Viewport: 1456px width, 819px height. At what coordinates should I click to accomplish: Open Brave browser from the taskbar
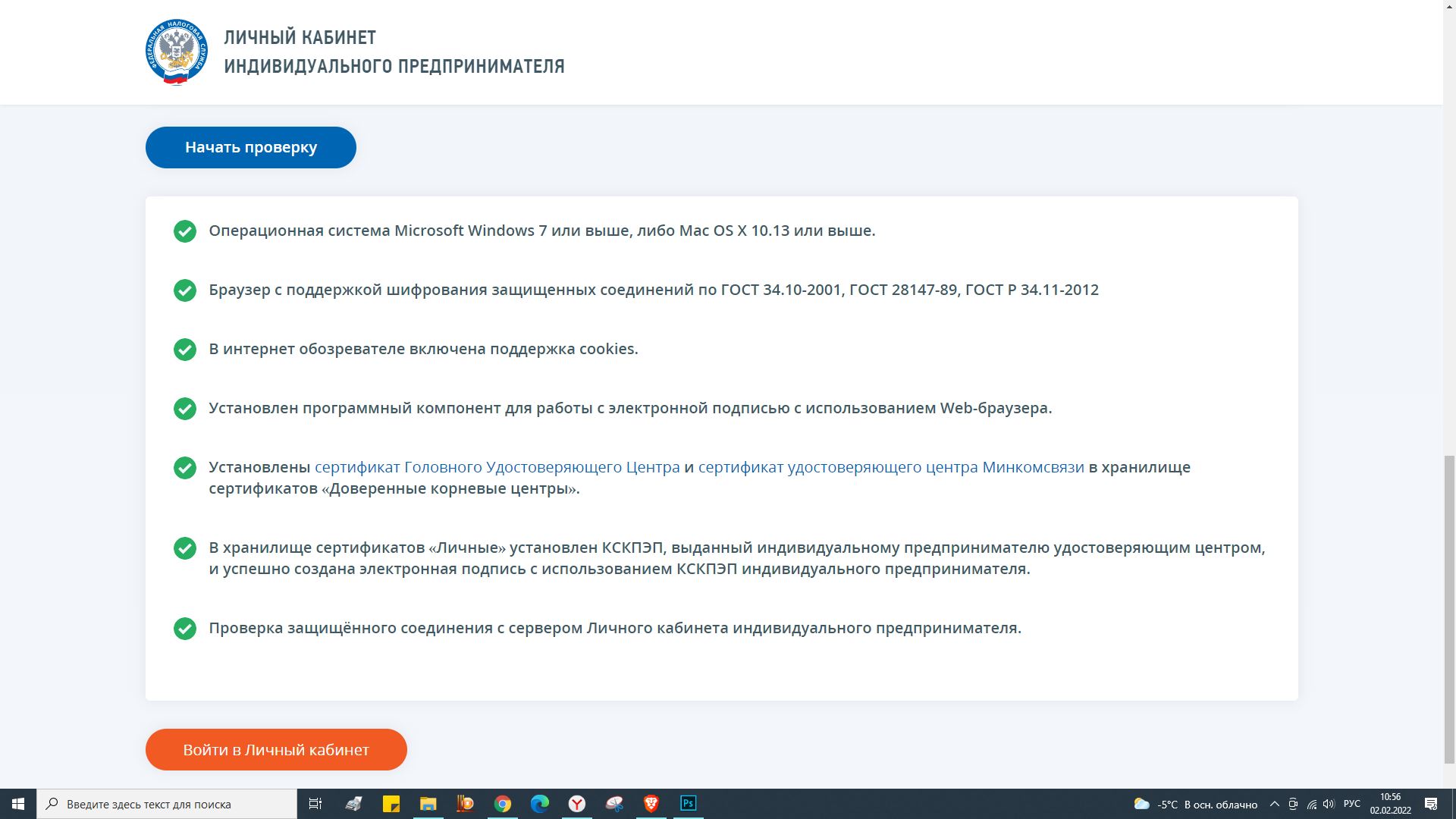click(x=651, y=804)
